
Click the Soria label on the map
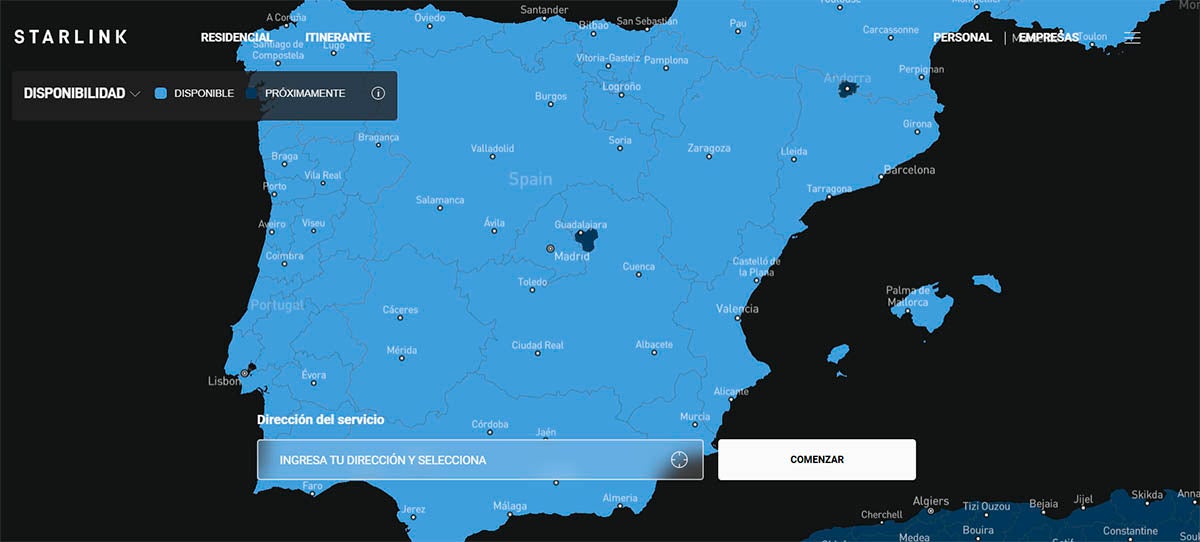click(620, 141)
